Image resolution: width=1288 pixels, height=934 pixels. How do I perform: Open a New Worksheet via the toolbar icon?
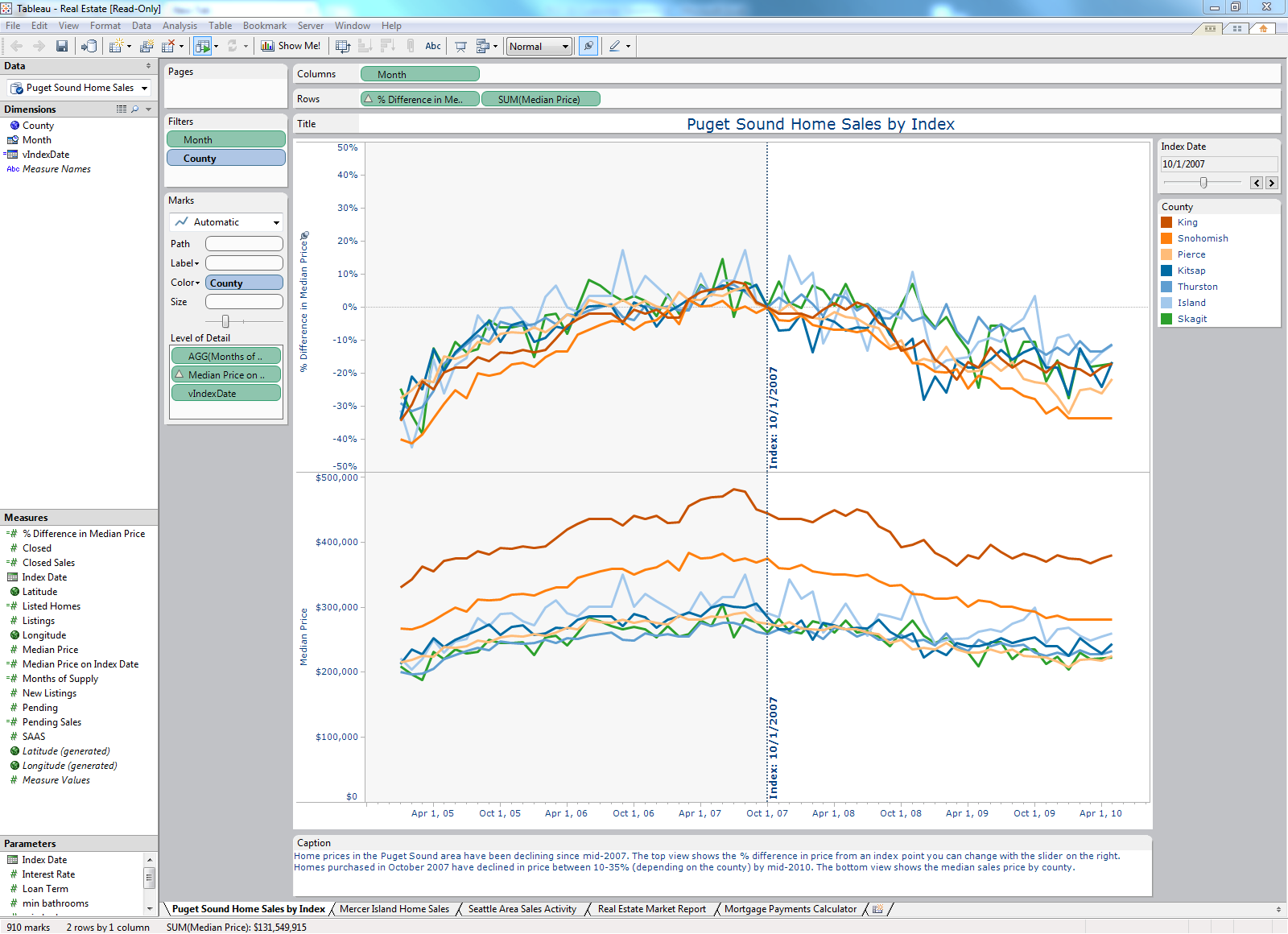(x=115, y=46)
